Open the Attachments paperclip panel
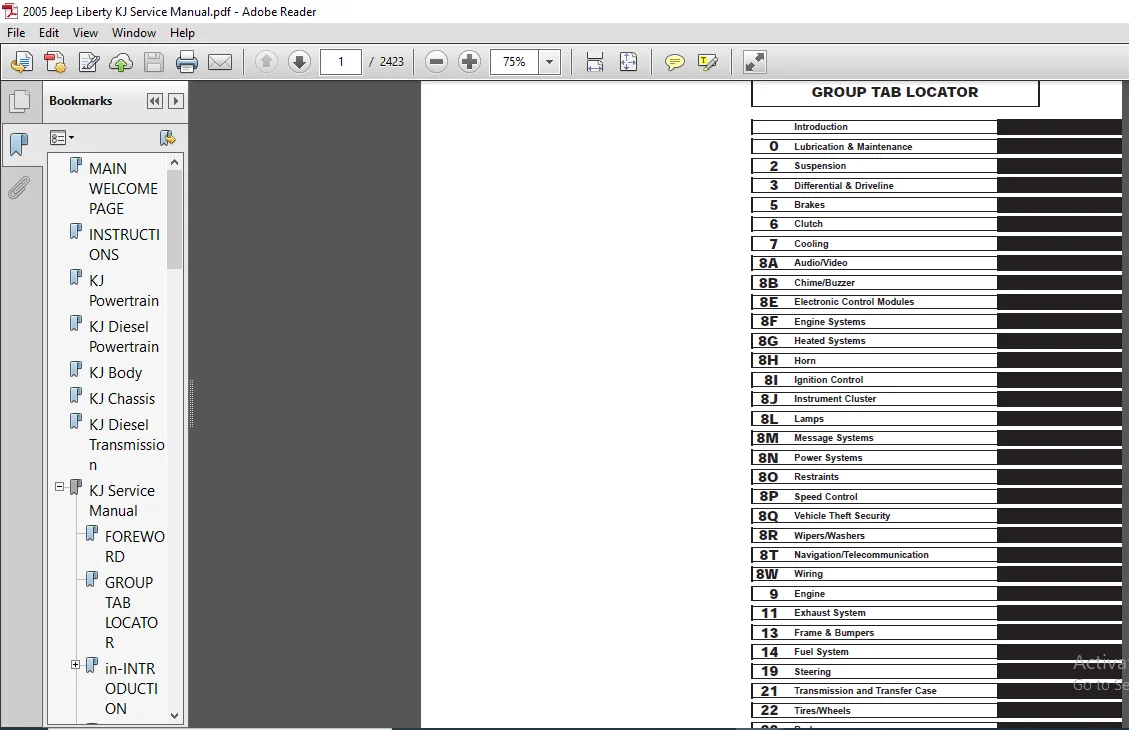Viewport: 1129px width, 730px height. [x=19, y=188]
